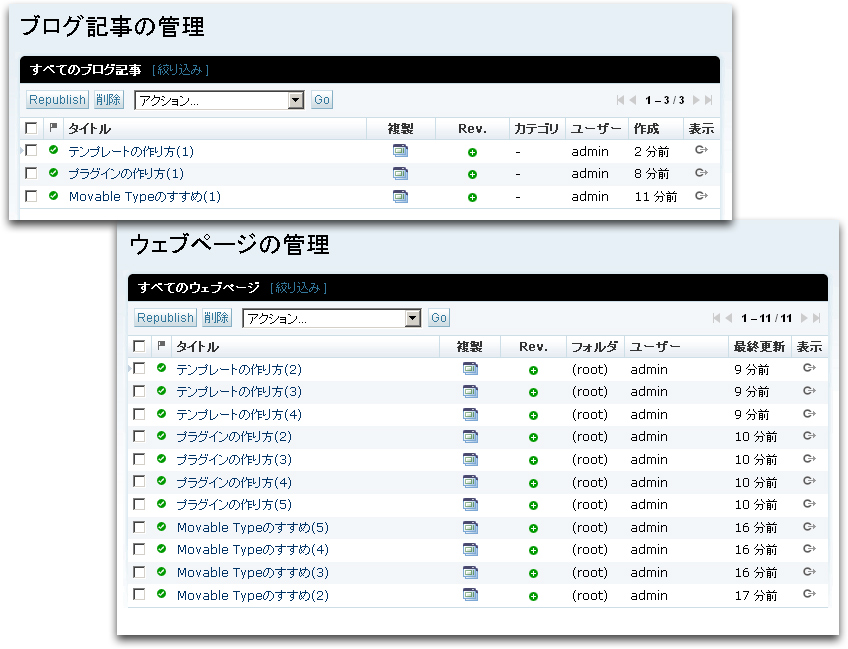Check the プラグインの作り方(5) row checkbox
This screenshot has width=848, height=649.
[139, 504]
